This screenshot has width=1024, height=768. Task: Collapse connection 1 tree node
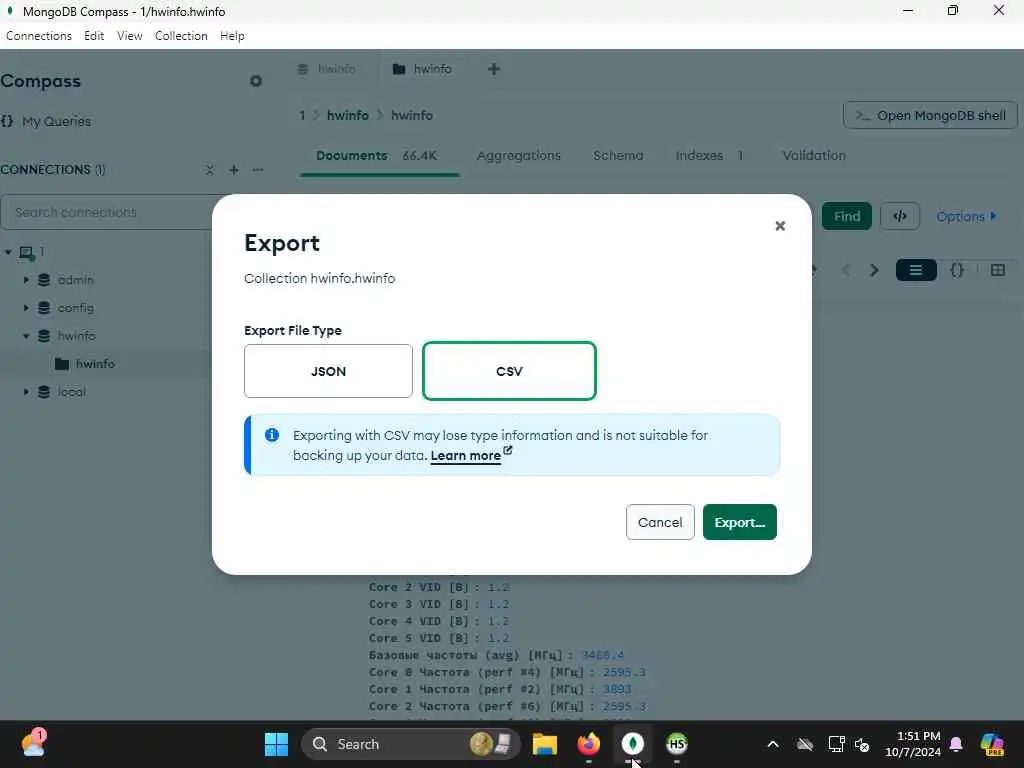point(8,251)
